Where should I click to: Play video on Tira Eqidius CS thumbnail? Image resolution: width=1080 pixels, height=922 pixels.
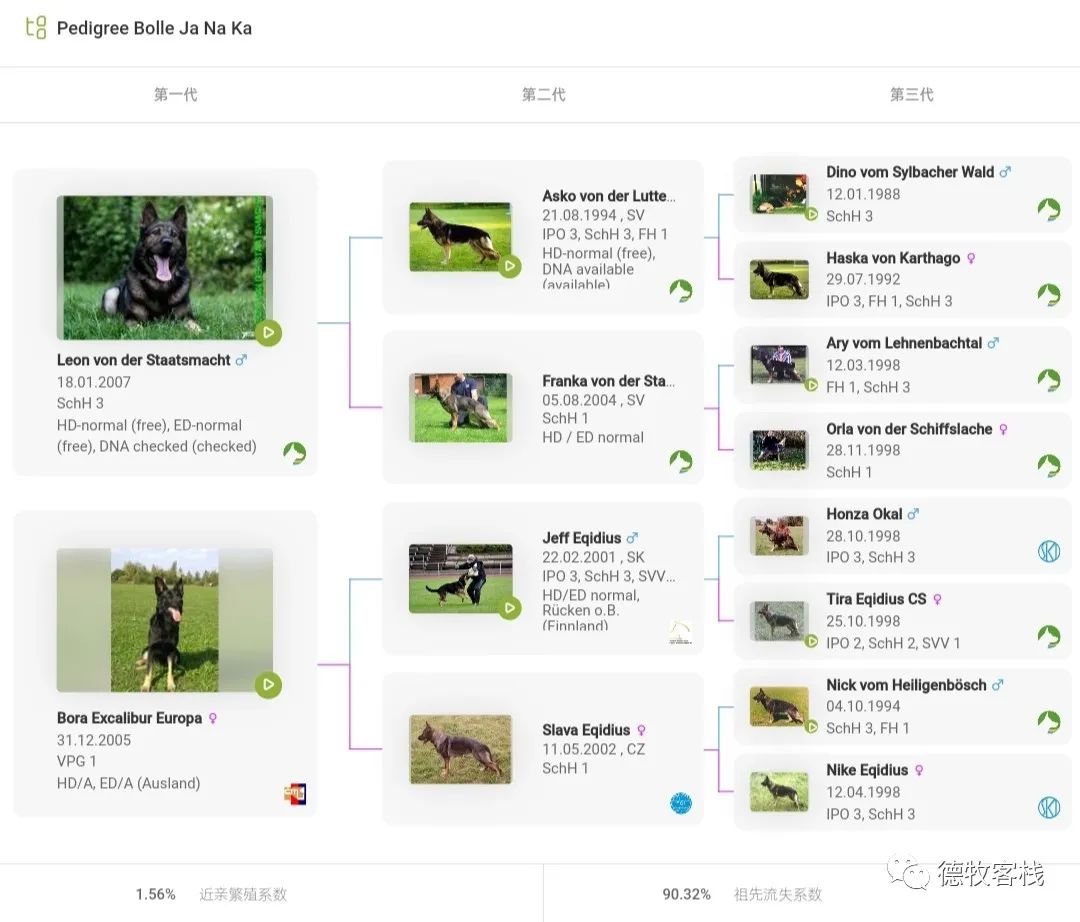(x=812, y=641)
